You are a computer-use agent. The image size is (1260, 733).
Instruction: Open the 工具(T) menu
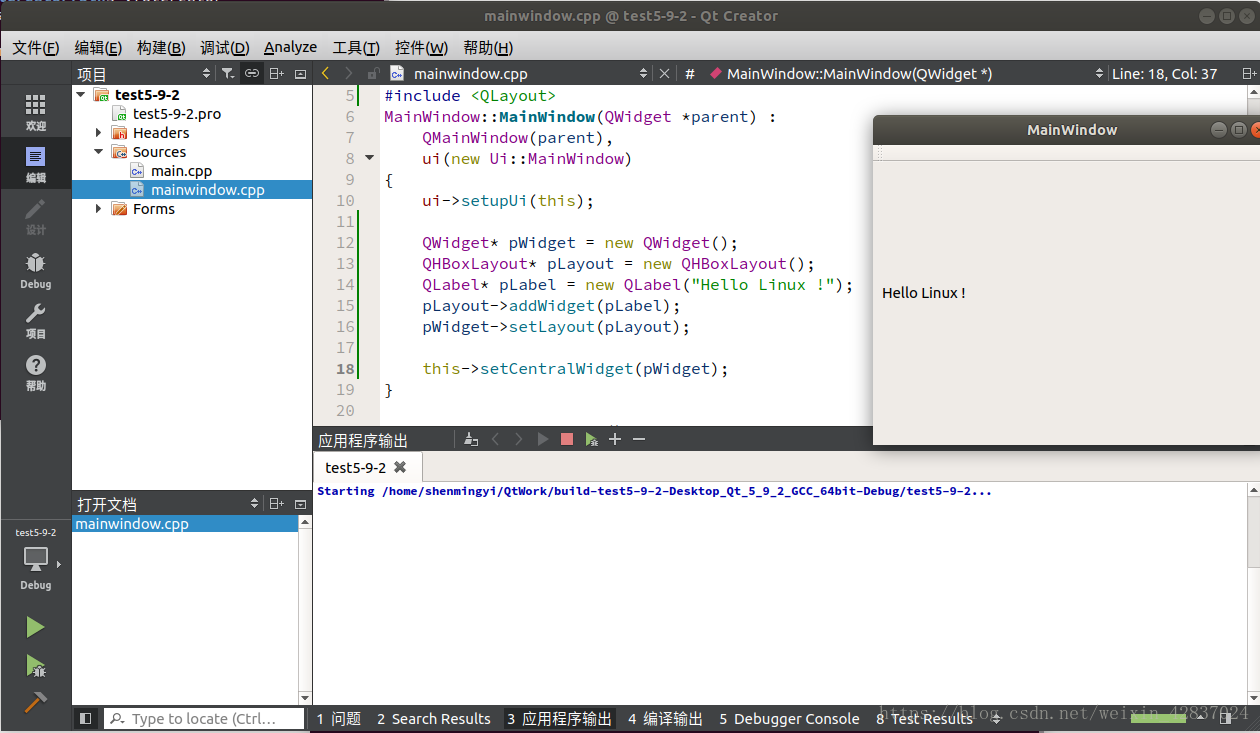click(x=355, y=47)
